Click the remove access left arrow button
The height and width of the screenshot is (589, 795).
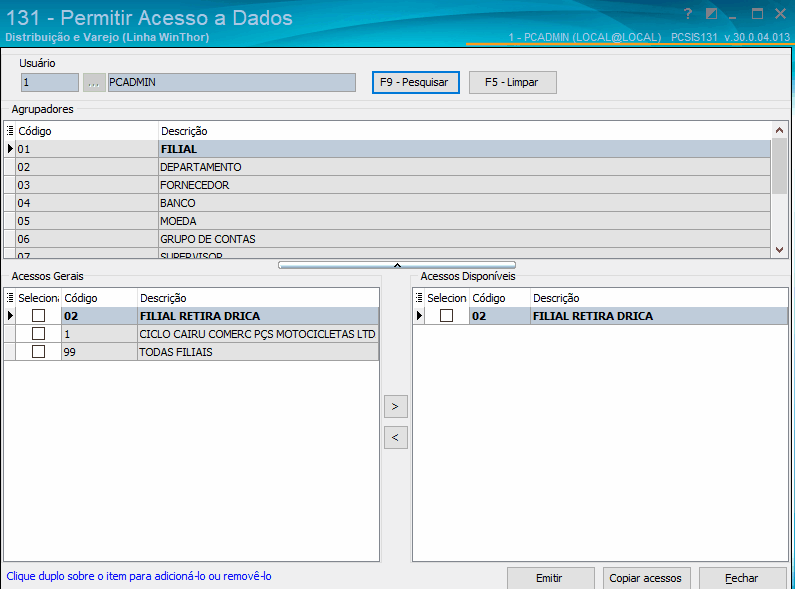(395, 437)
